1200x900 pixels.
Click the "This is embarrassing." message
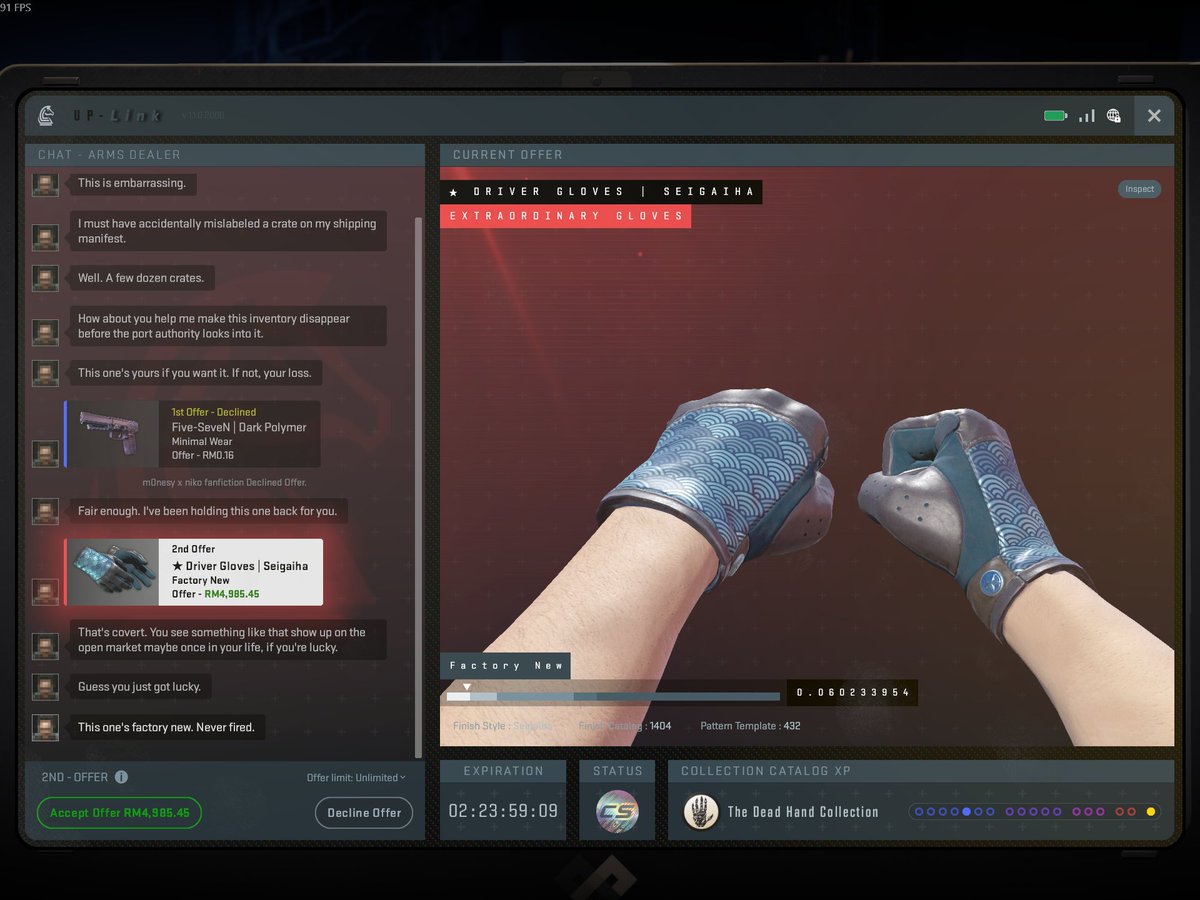click(131, 184)
